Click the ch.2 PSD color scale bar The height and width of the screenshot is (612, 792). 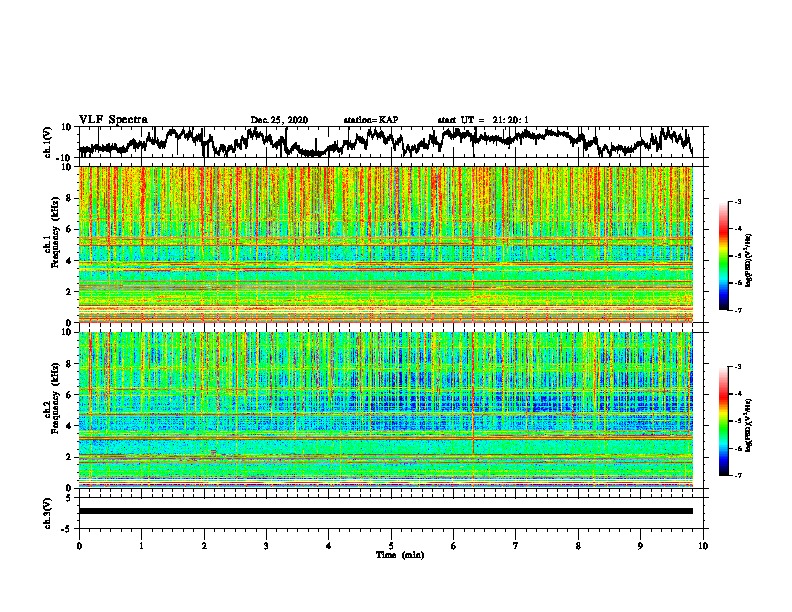pos(723,421)
